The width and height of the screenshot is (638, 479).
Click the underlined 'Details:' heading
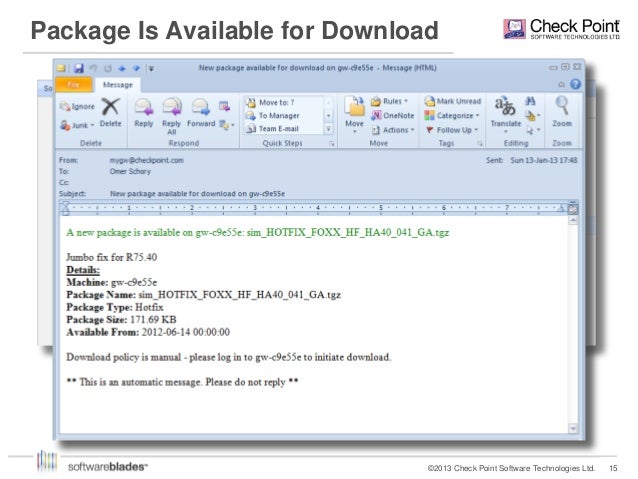[x=83, y=270]
